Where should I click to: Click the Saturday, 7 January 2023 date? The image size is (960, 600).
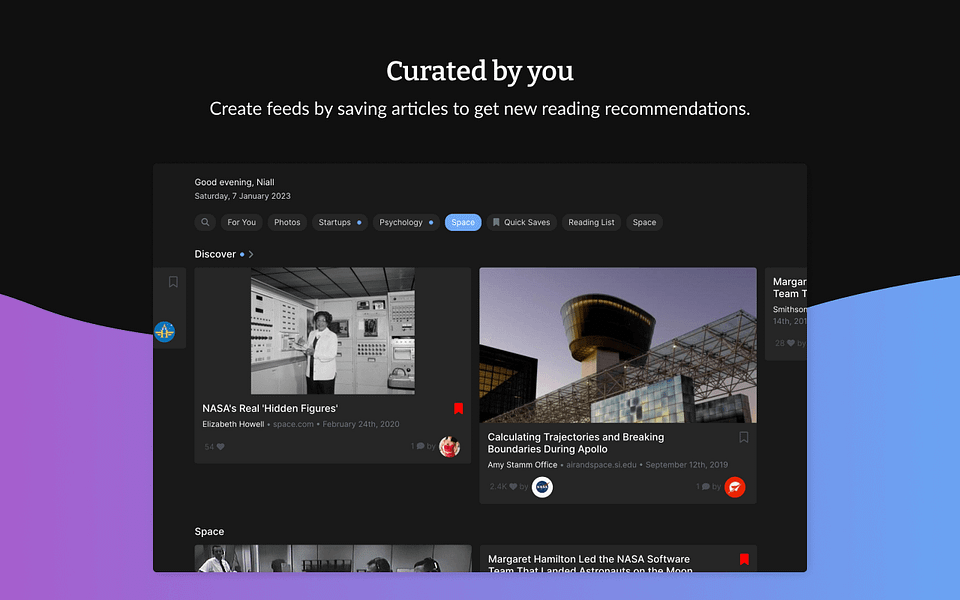point(242,196)
